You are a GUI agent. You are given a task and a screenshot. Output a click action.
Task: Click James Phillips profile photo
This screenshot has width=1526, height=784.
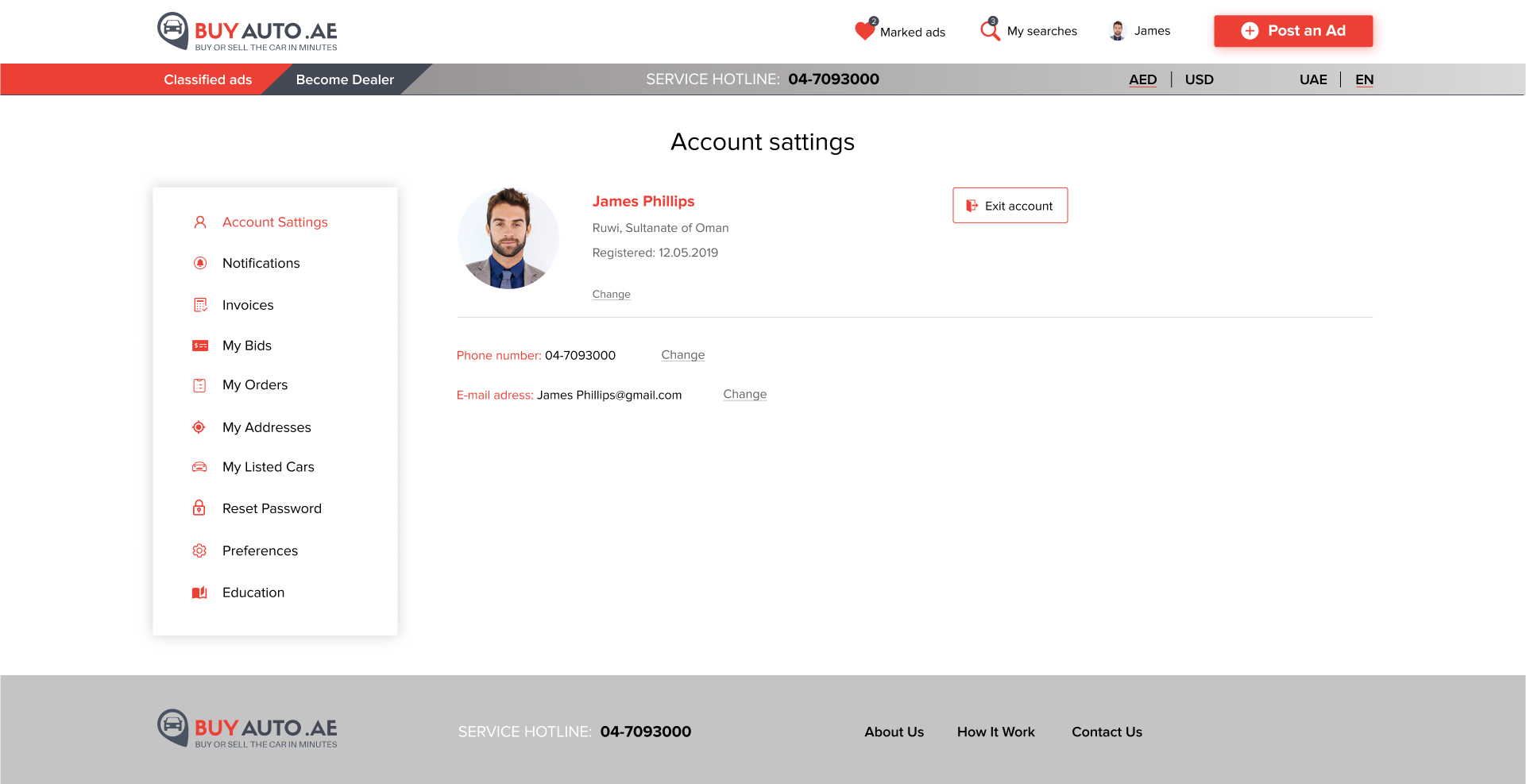click(508, 238)
